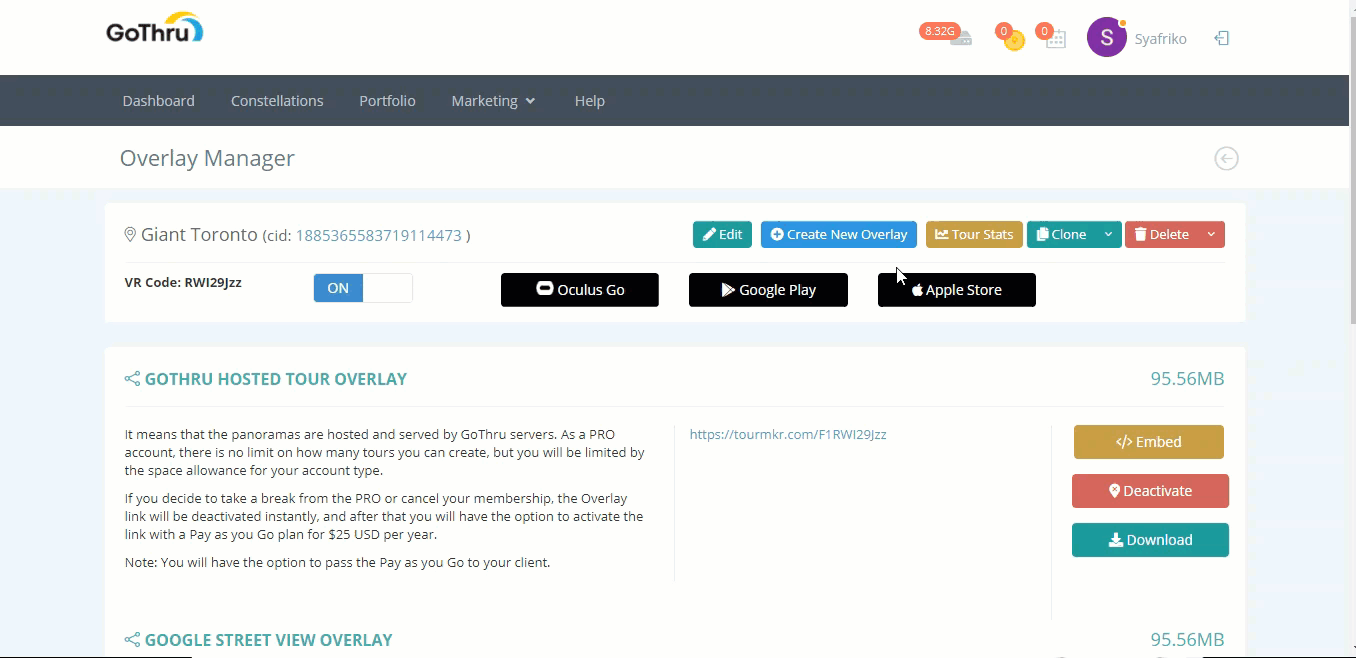Click share icon beside GoThru Hosted Tour Overlay
This screenshot has width=1356, height=658.
(132, 379)
